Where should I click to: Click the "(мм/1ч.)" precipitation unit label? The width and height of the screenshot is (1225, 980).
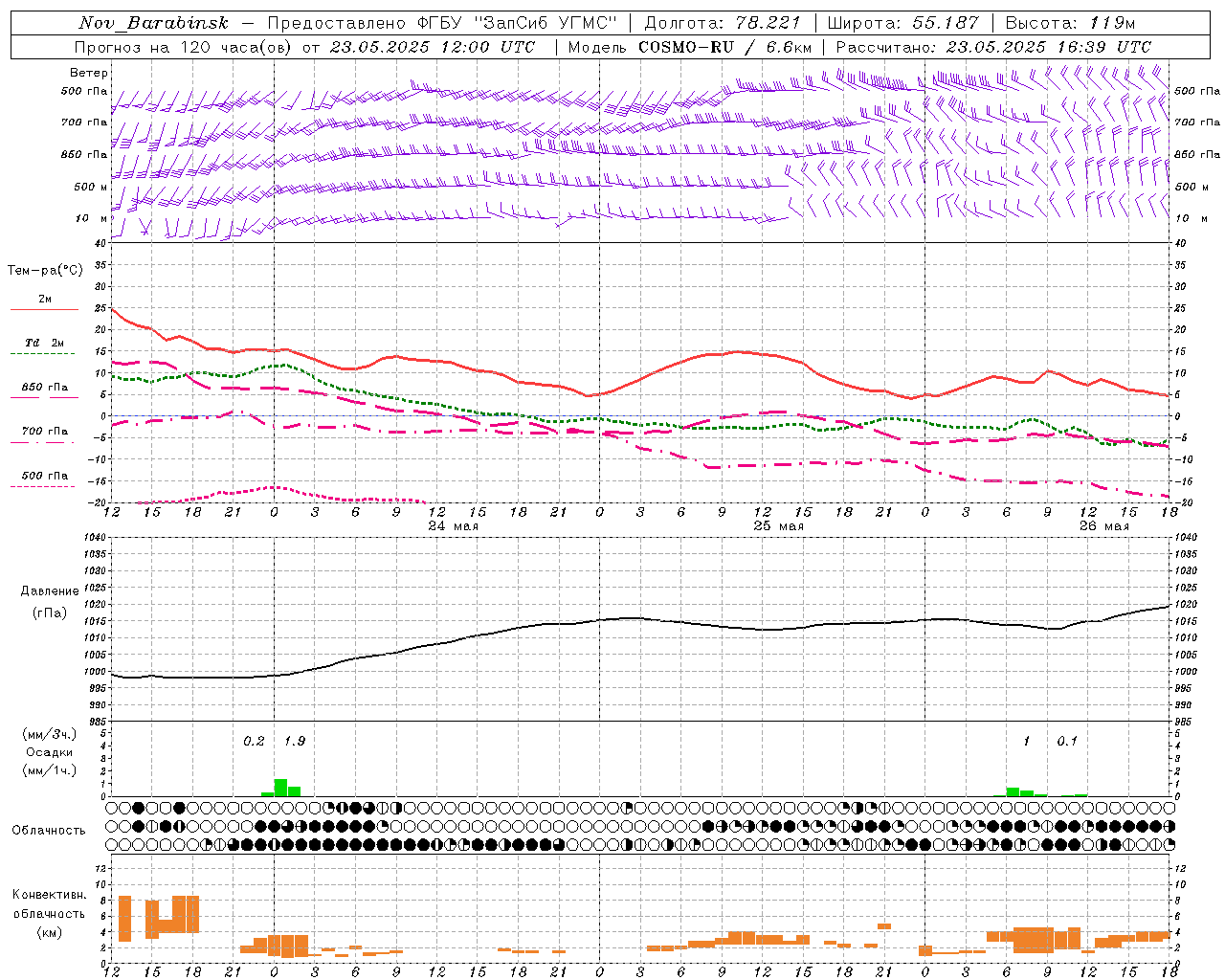tap(48, 769)
